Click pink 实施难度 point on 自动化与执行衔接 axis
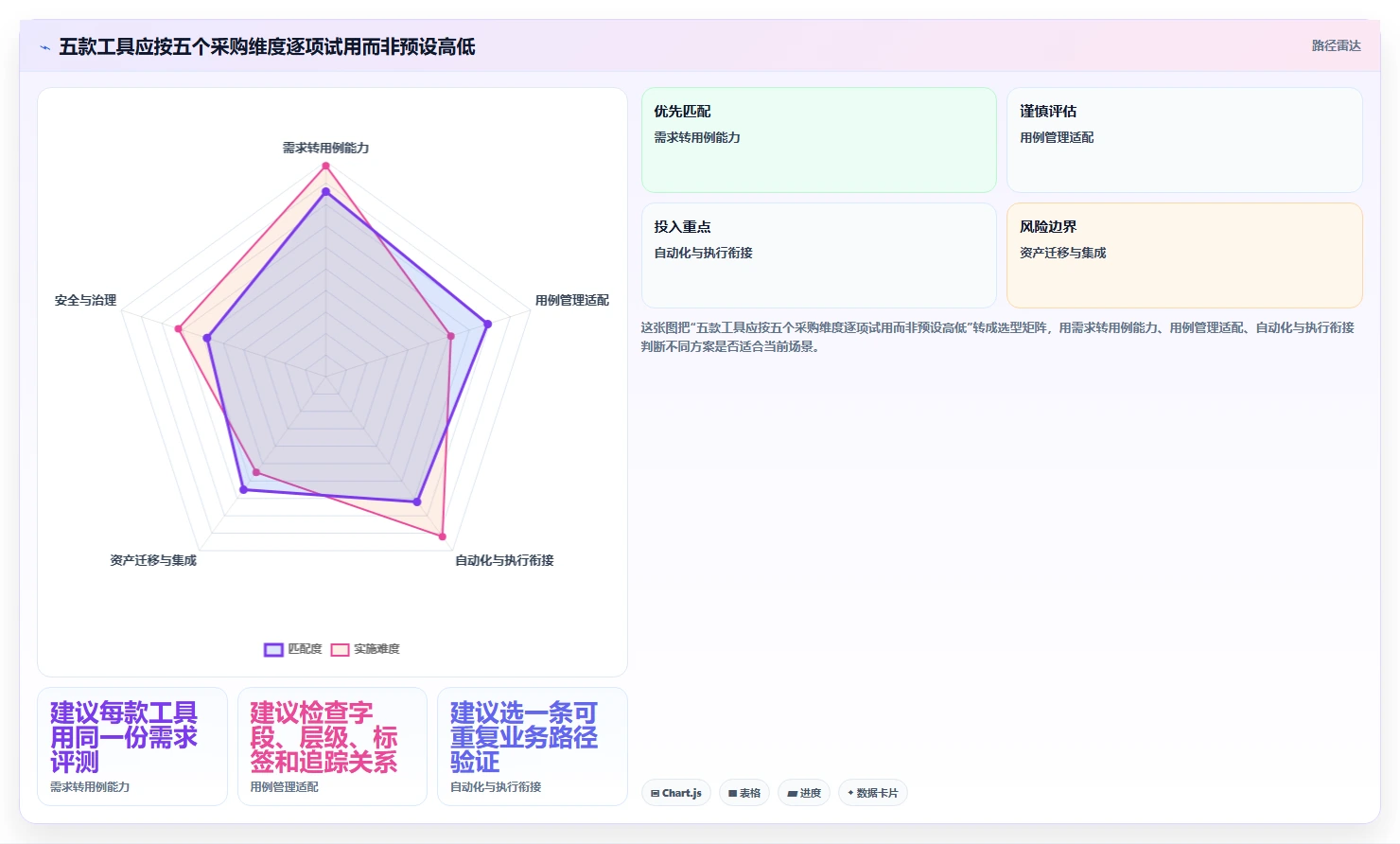The height and width of the screenshot is (844, 1400). click(x=442, y=536)
